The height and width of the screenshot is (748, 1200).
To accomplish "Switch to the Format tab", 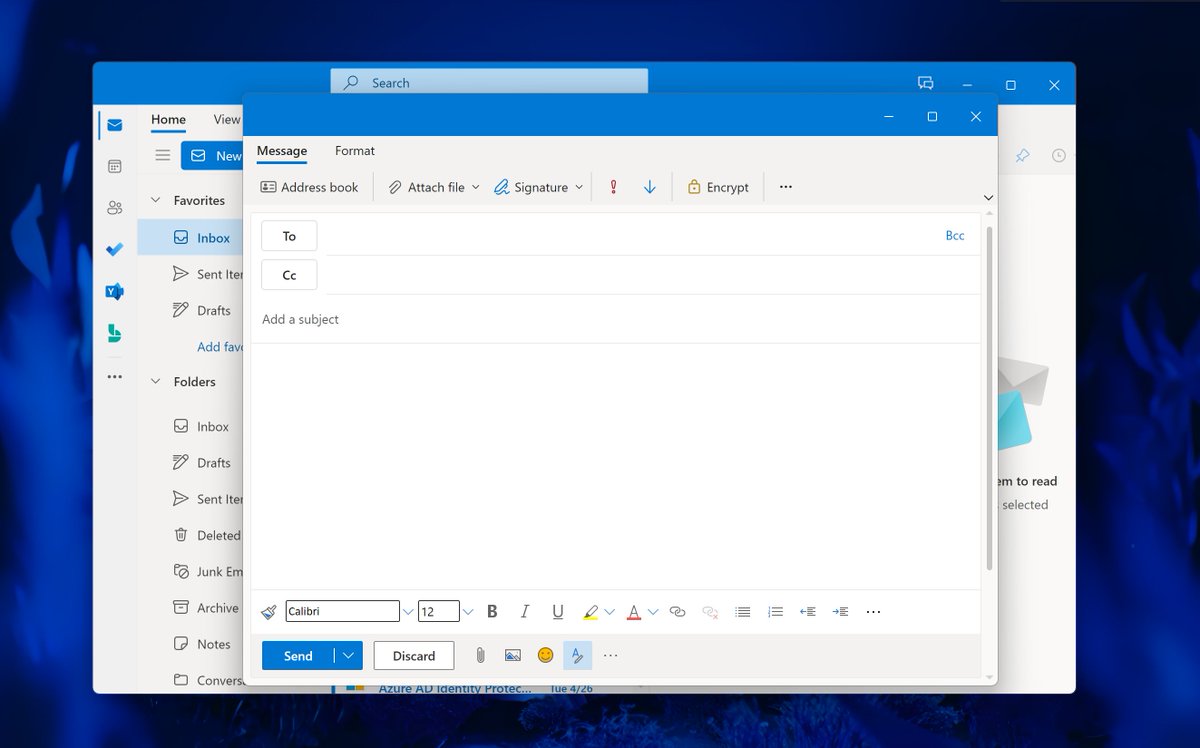I will point(354,151).
